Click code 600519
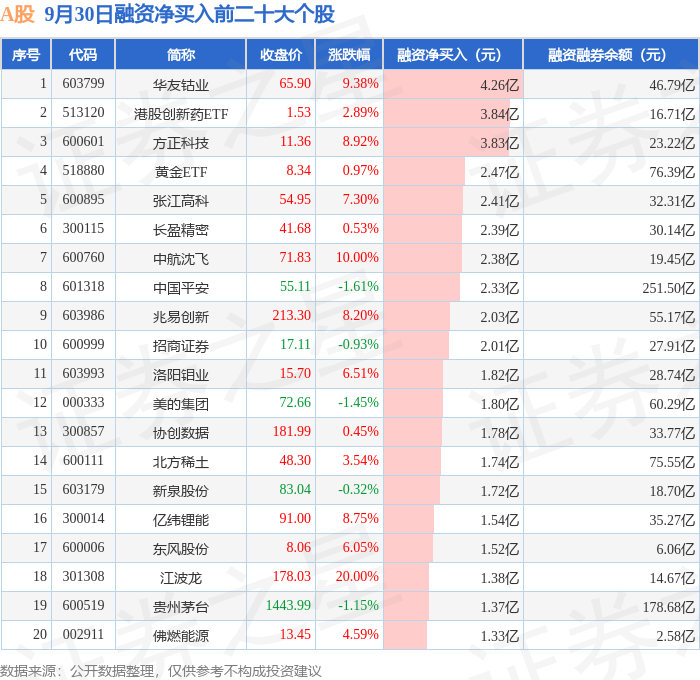This screenshot has height=680, width=700. 83,606
